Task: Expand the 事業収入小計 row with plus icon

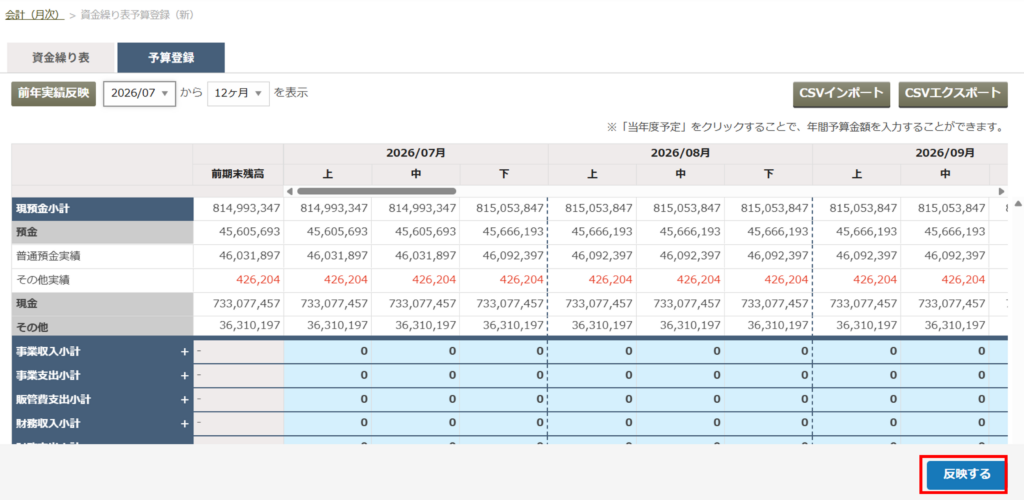Action: pos(185,352)
